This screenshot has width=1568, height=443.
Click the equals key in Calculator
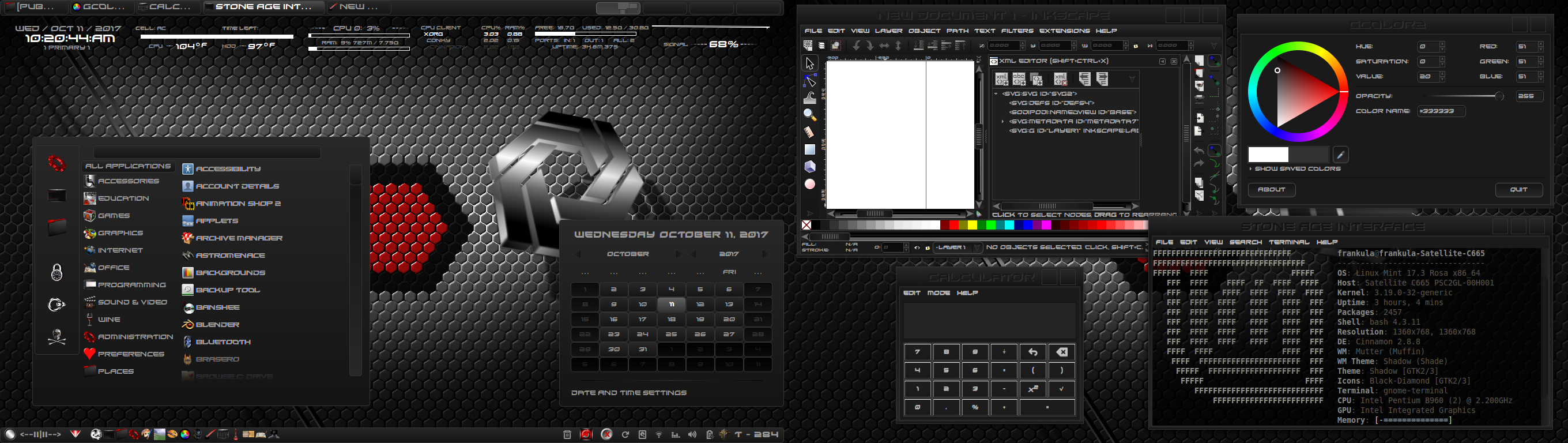pyautogui.click(x=1047, y=408)
